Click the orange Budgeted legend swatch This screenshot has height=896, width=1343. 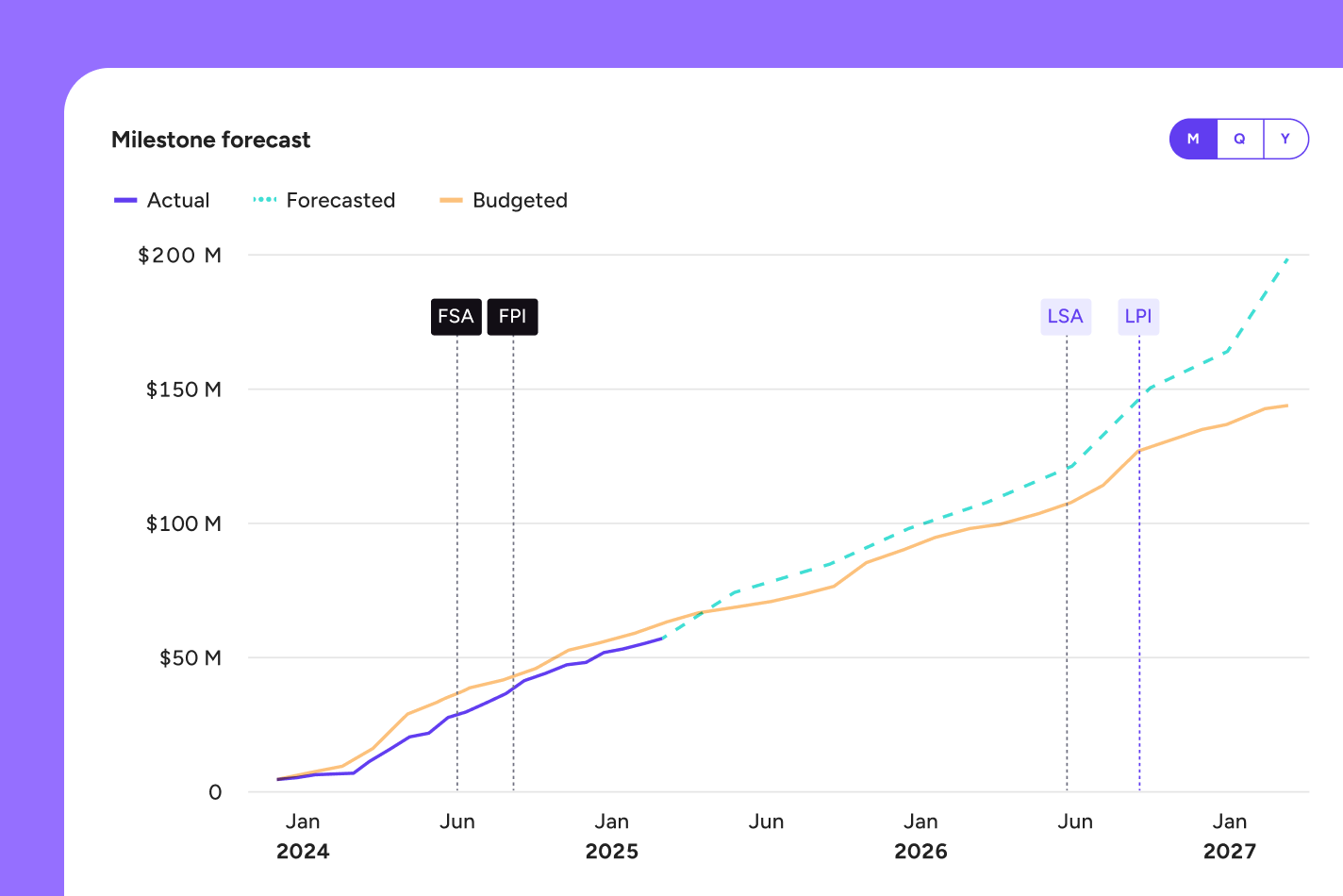coord(451,200)
